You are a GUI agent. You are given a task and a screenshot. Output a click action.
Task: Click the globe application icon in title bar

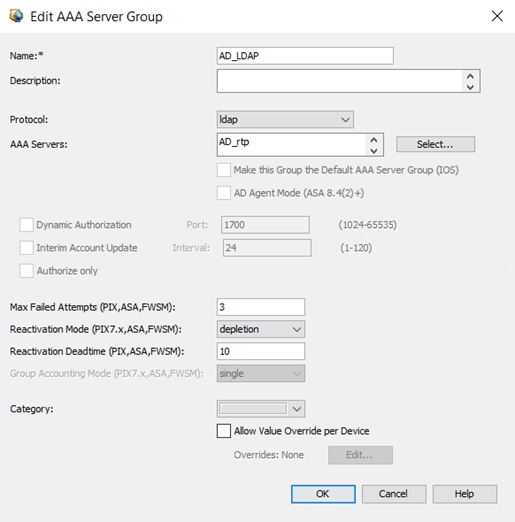[16, 15]
